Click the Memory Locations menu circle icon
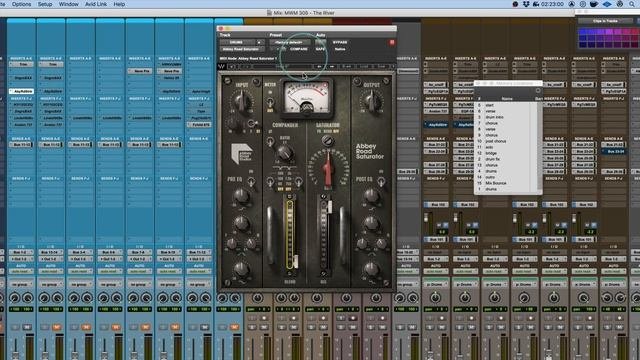This screenshot has height=360, width=640. coord(538,91)
